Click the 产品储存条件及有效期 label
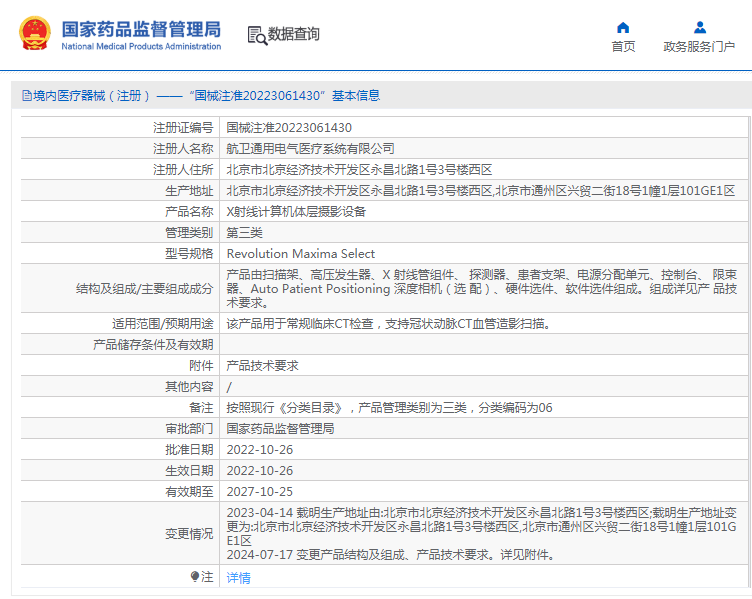Image resolution: width=752 pixels, height=599 pixels. click(x=153, y=345)
